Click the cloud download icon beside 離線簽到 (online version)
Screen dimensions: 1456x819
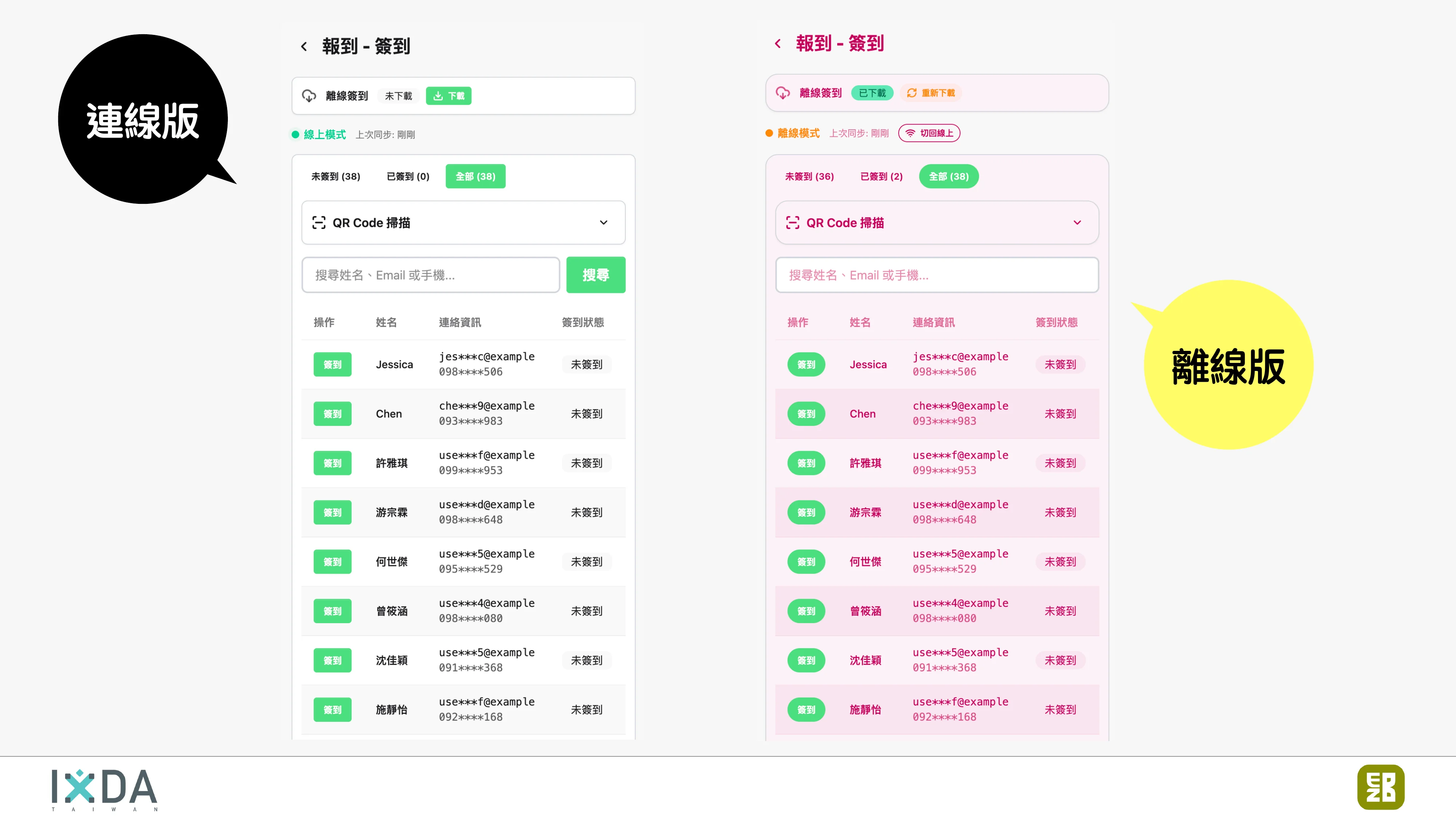pos(309,95)
